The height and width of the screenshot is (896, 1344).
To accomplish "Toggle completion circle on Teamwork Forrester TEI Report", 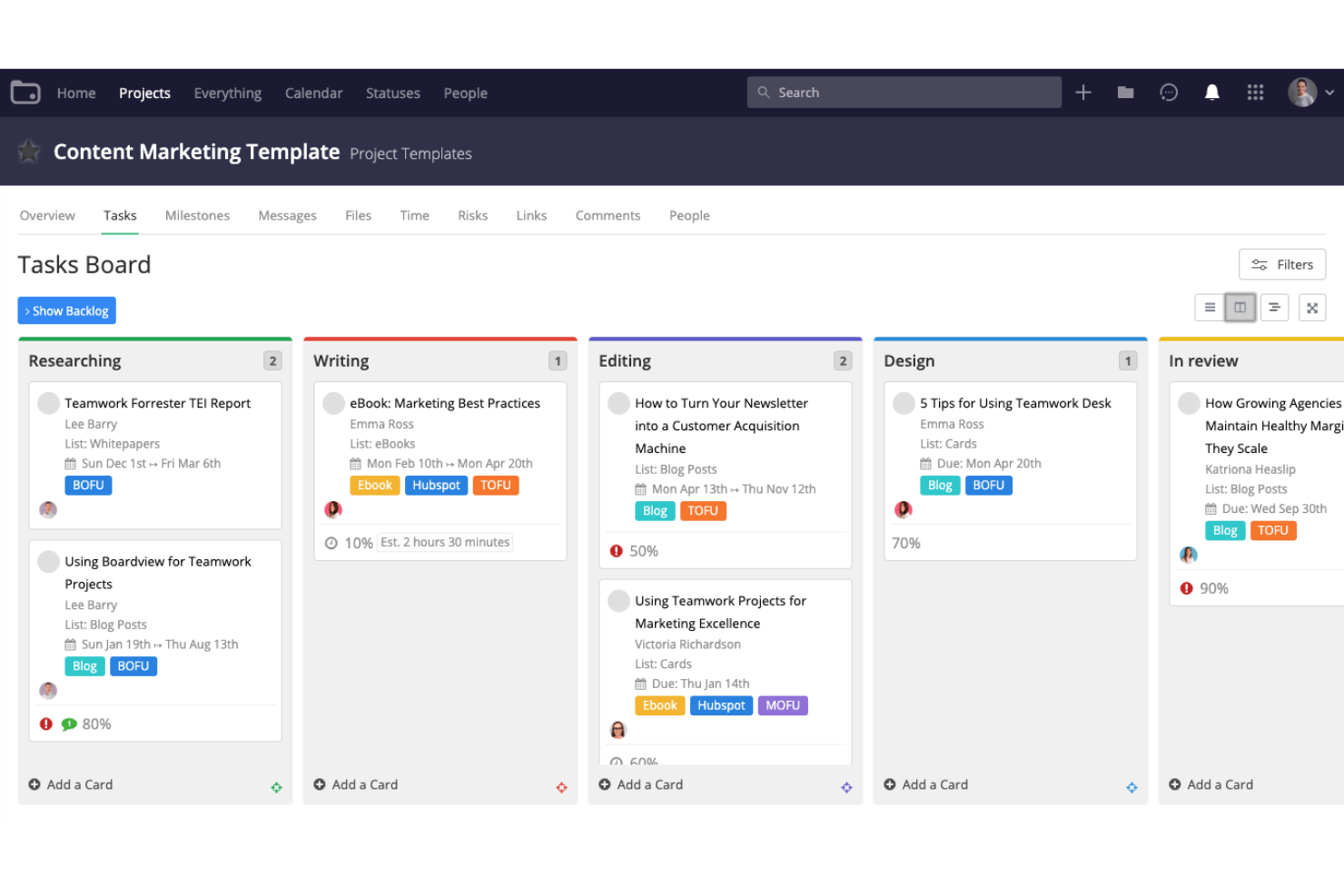I will click(x=48, y=402).
